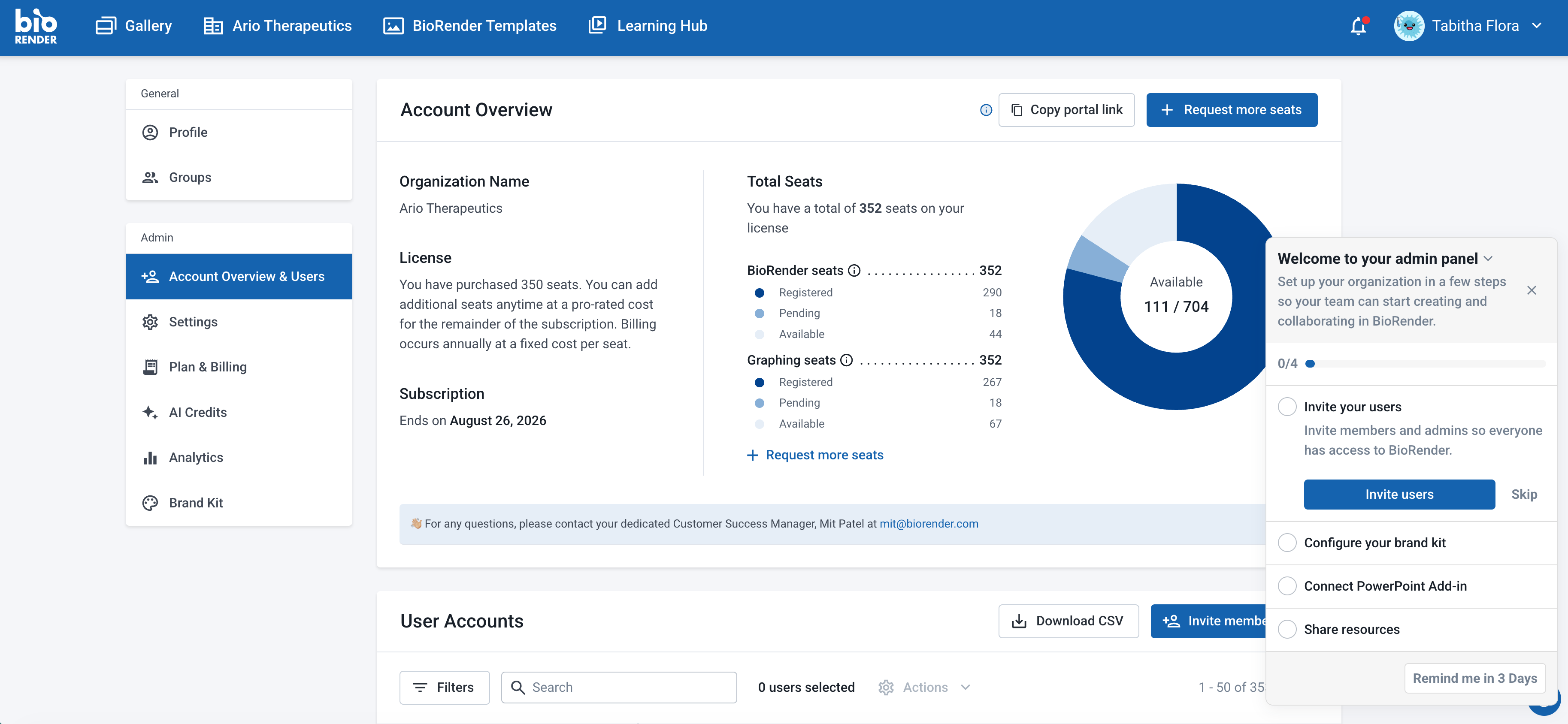Open Brand Kit palette icon in sidebar
Image resolution: width=1568 pixels, height=724 pixels.
pyautogui.click(x=150, y=503)
